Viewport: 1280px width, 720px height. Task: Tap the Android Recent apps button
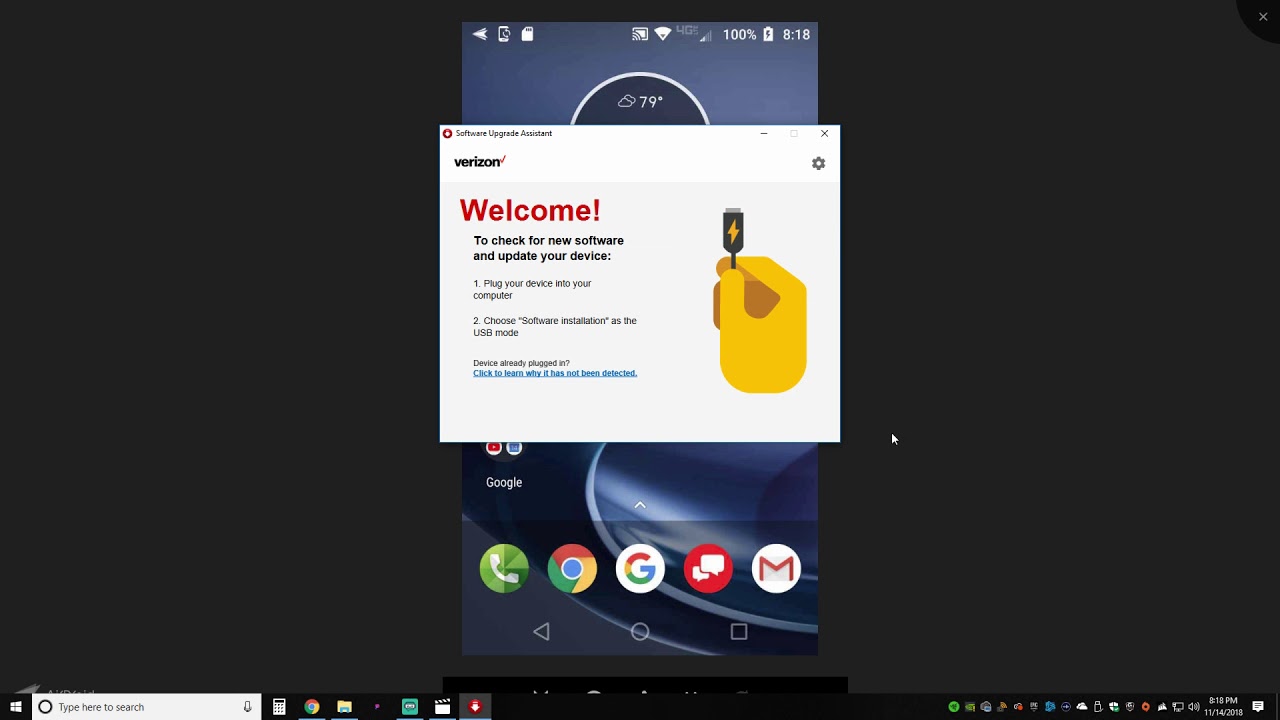click(x=739, y=631)
